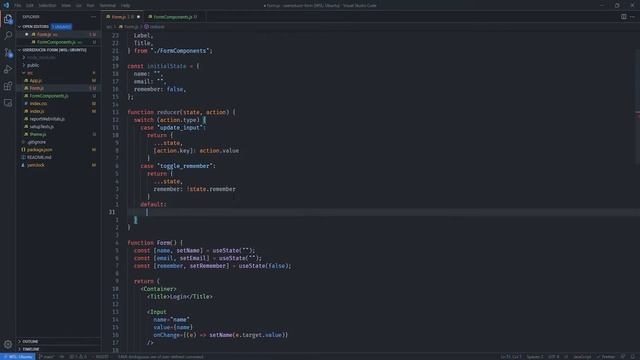This screenshot has height=360, width=640.
Task: Switch to the FormComponents.js editor tab
Action: coord(173,17)
